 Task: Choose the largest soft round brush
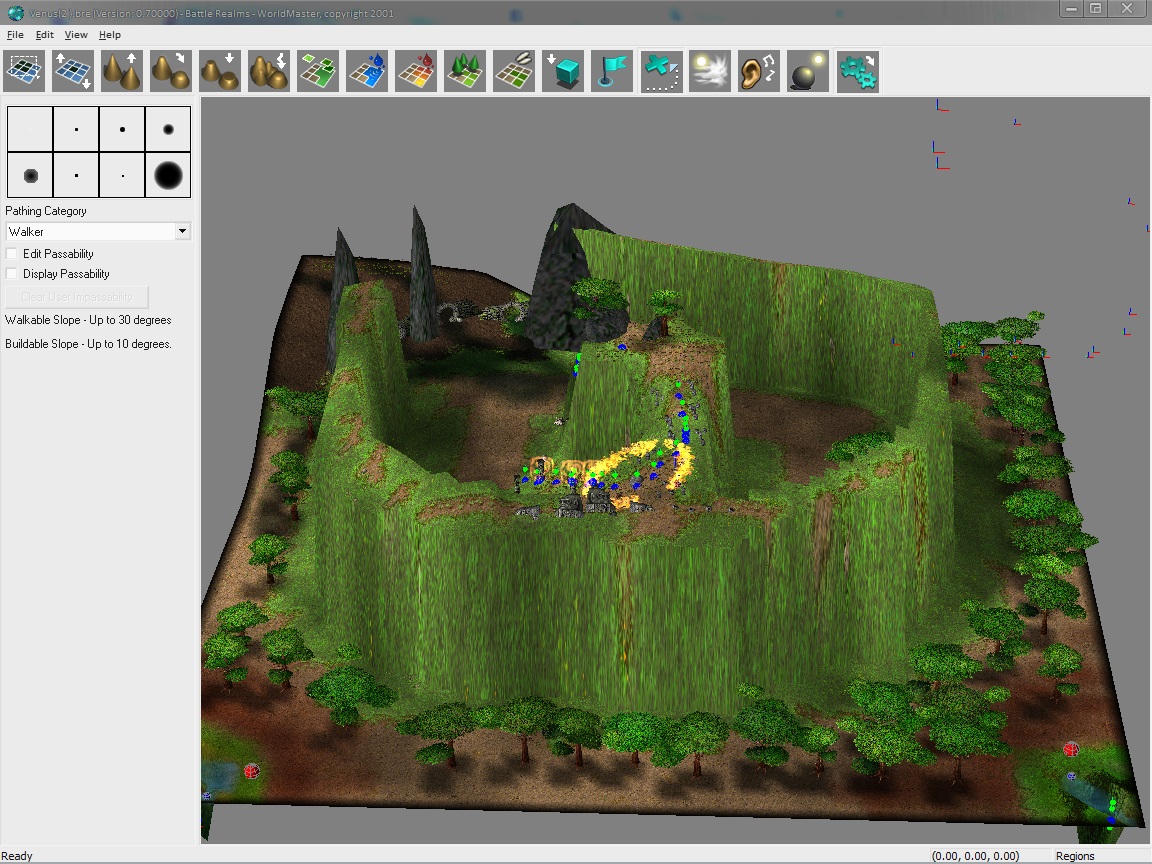tap(168, 175)
